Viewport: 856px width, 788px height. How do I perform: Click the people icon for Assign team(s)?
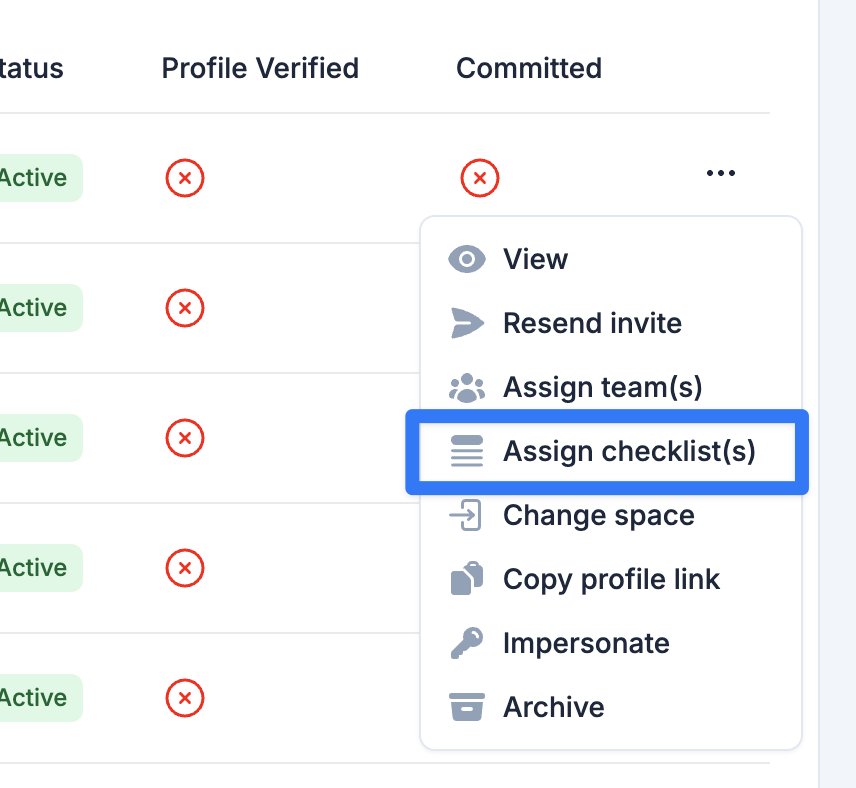pos(467,388)
